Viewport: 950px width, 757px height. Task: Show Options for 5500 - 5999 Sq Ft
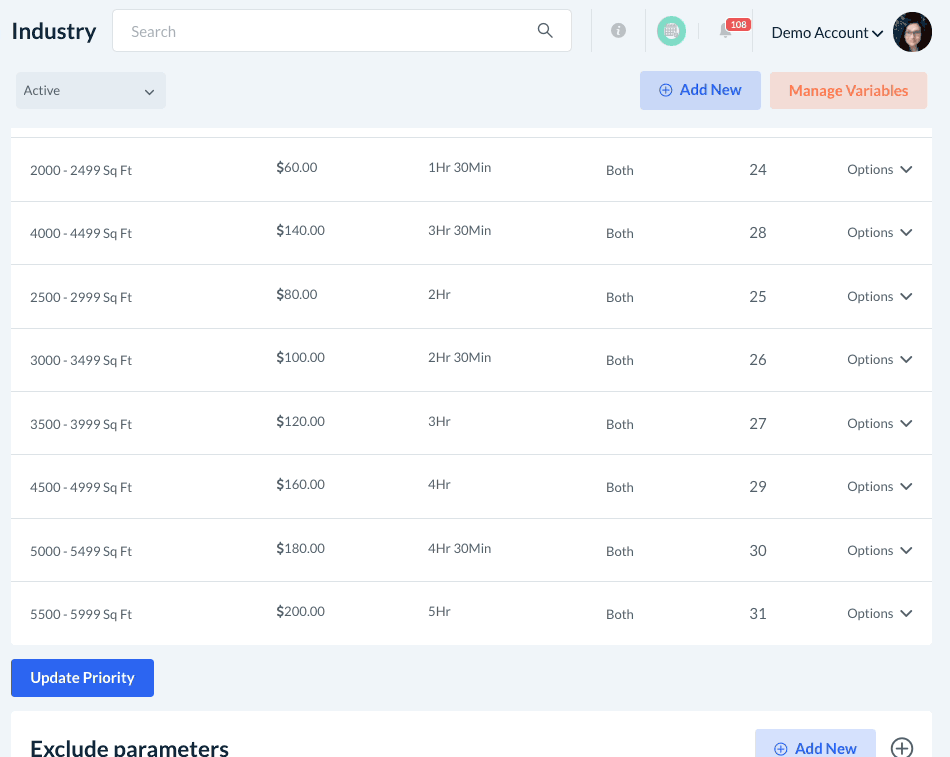point(879,614)
